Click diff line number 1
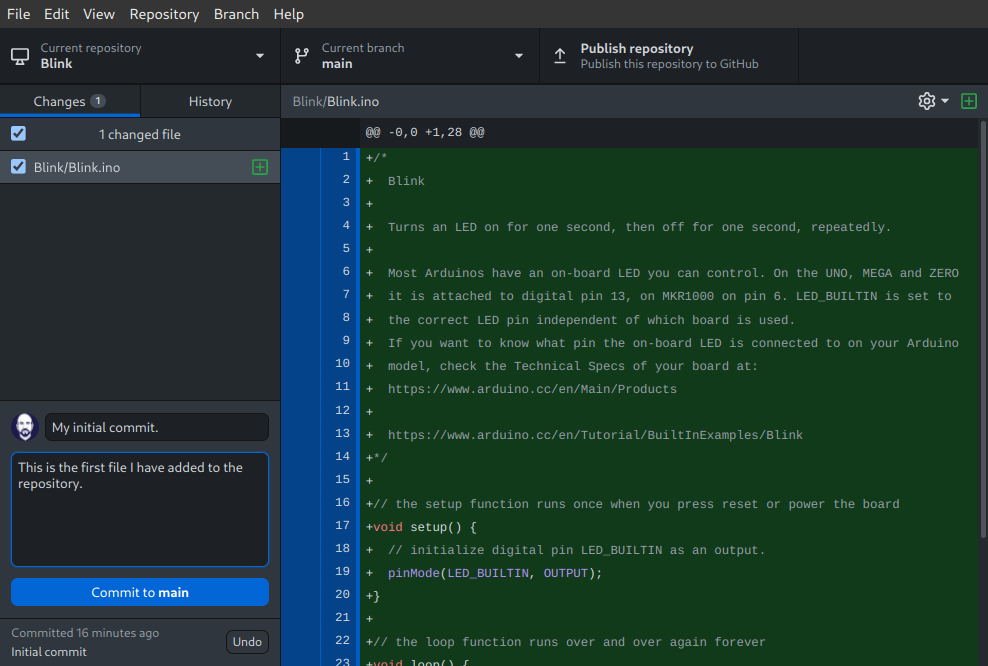988x666 pixels. coord(346,156)
